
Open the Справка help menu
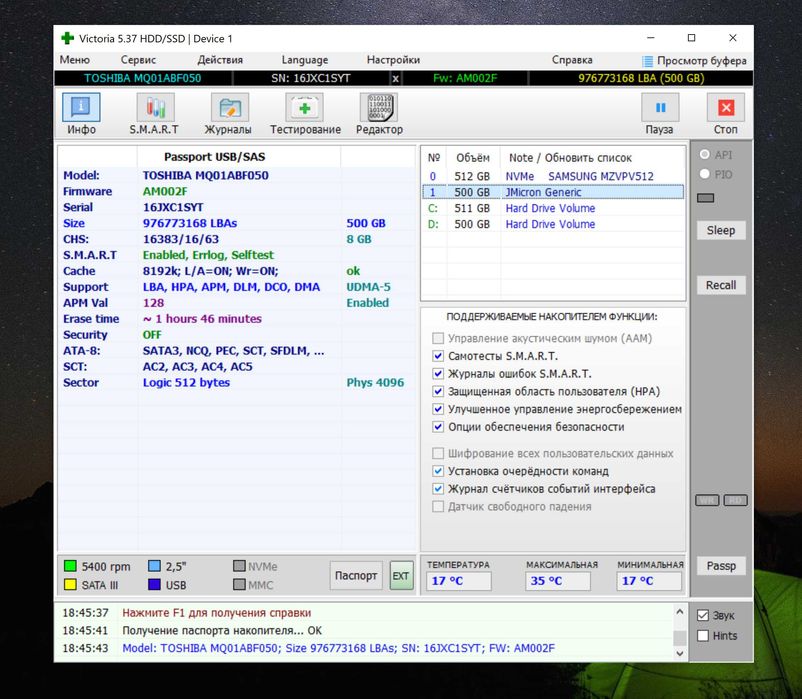click(x=572, y=60)
